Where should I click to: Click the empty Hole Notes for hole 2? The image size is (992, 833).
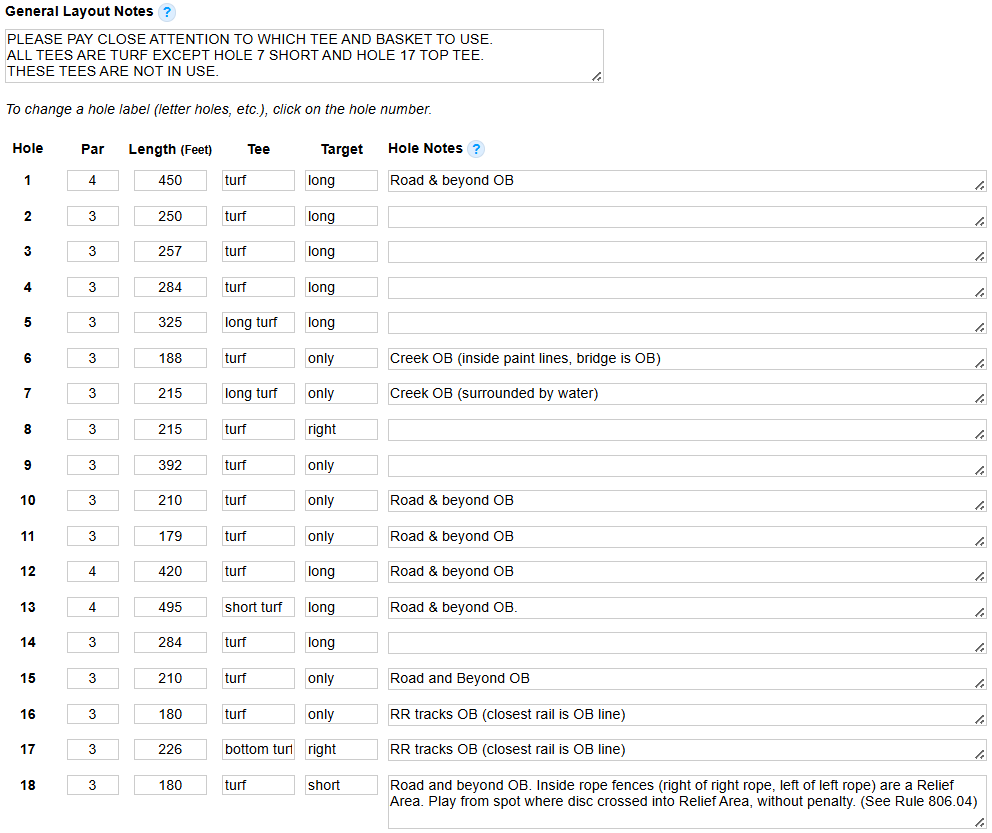pos(686,216)
